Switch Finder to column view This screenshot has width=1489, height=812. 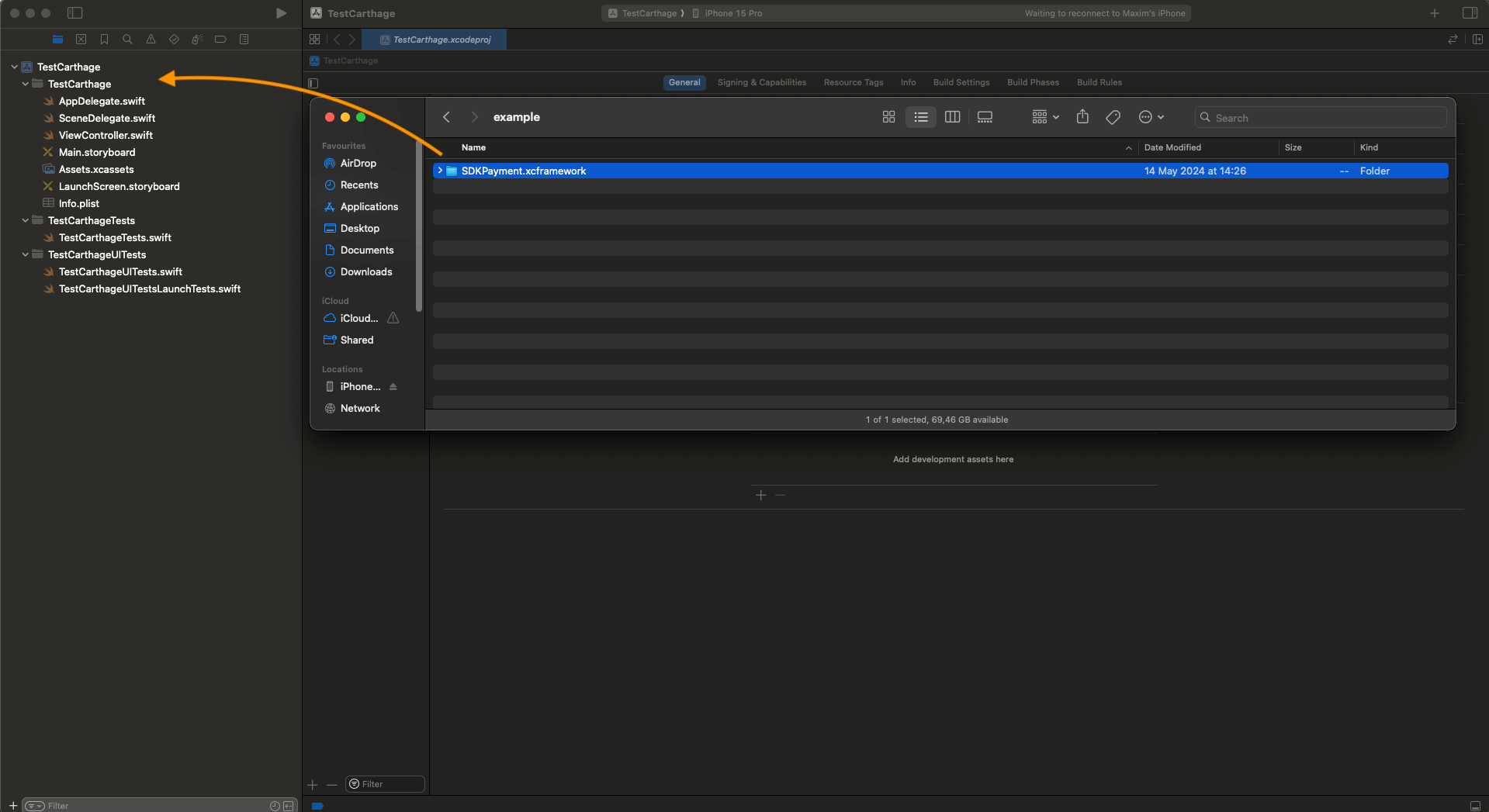(x=952, y=117)
